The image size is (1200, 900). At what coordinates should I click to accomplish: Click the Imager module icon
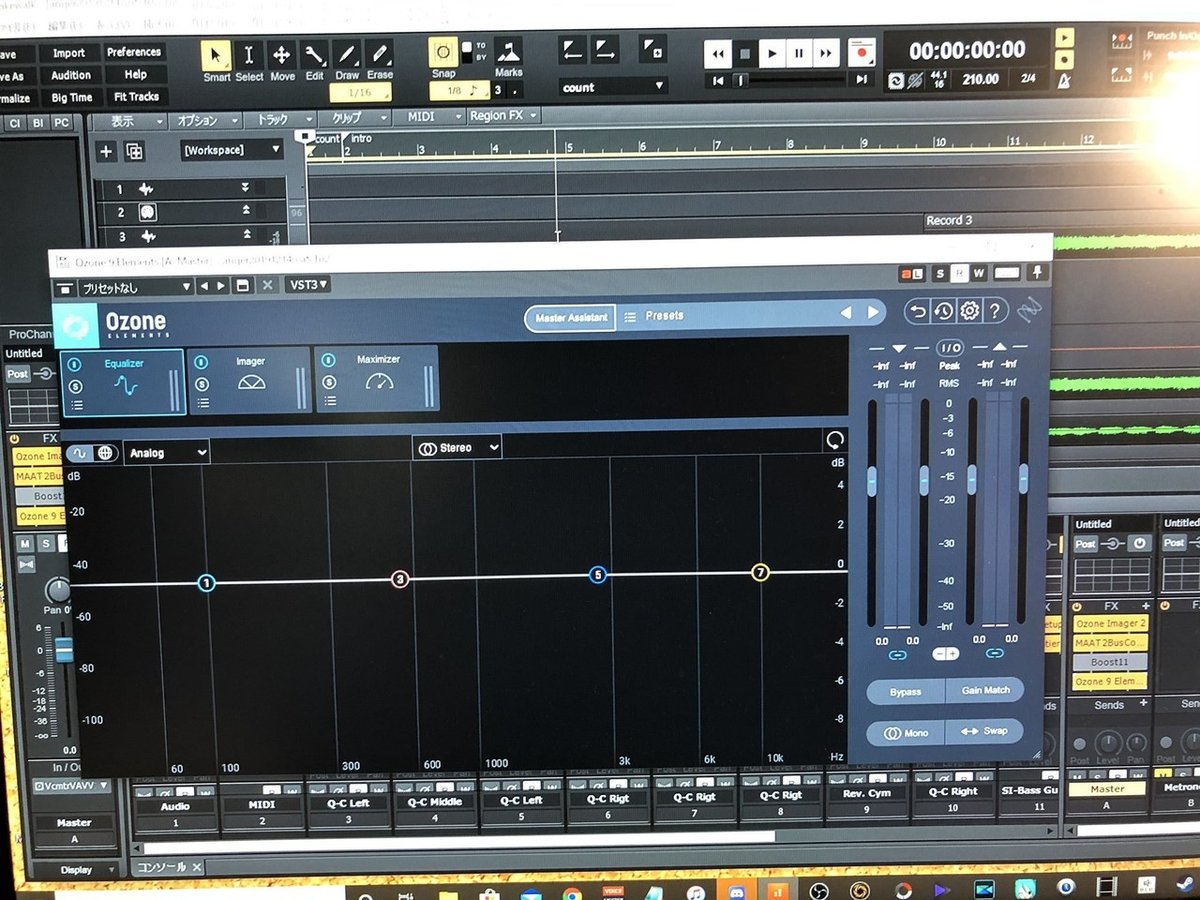[250, 383]
